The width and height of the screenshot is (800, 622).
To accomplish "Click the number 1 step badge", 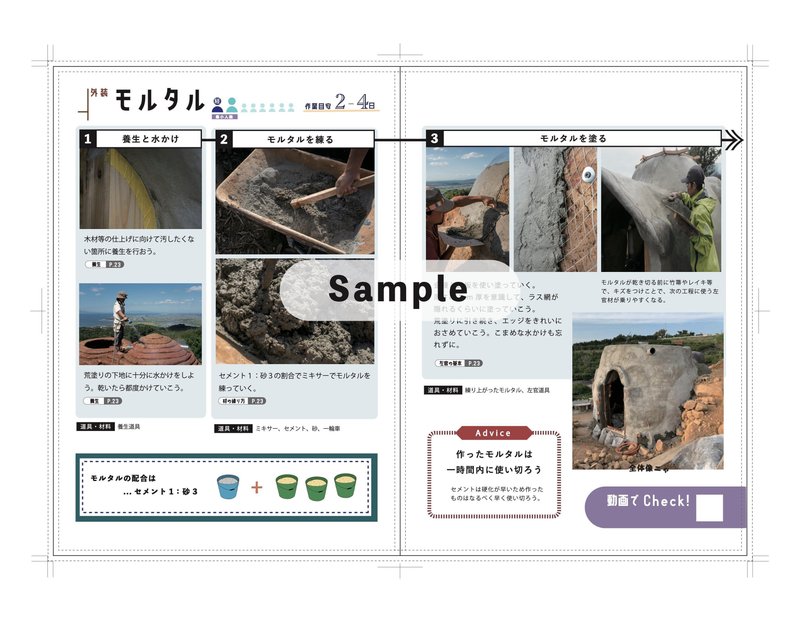I will click(88, 139).
